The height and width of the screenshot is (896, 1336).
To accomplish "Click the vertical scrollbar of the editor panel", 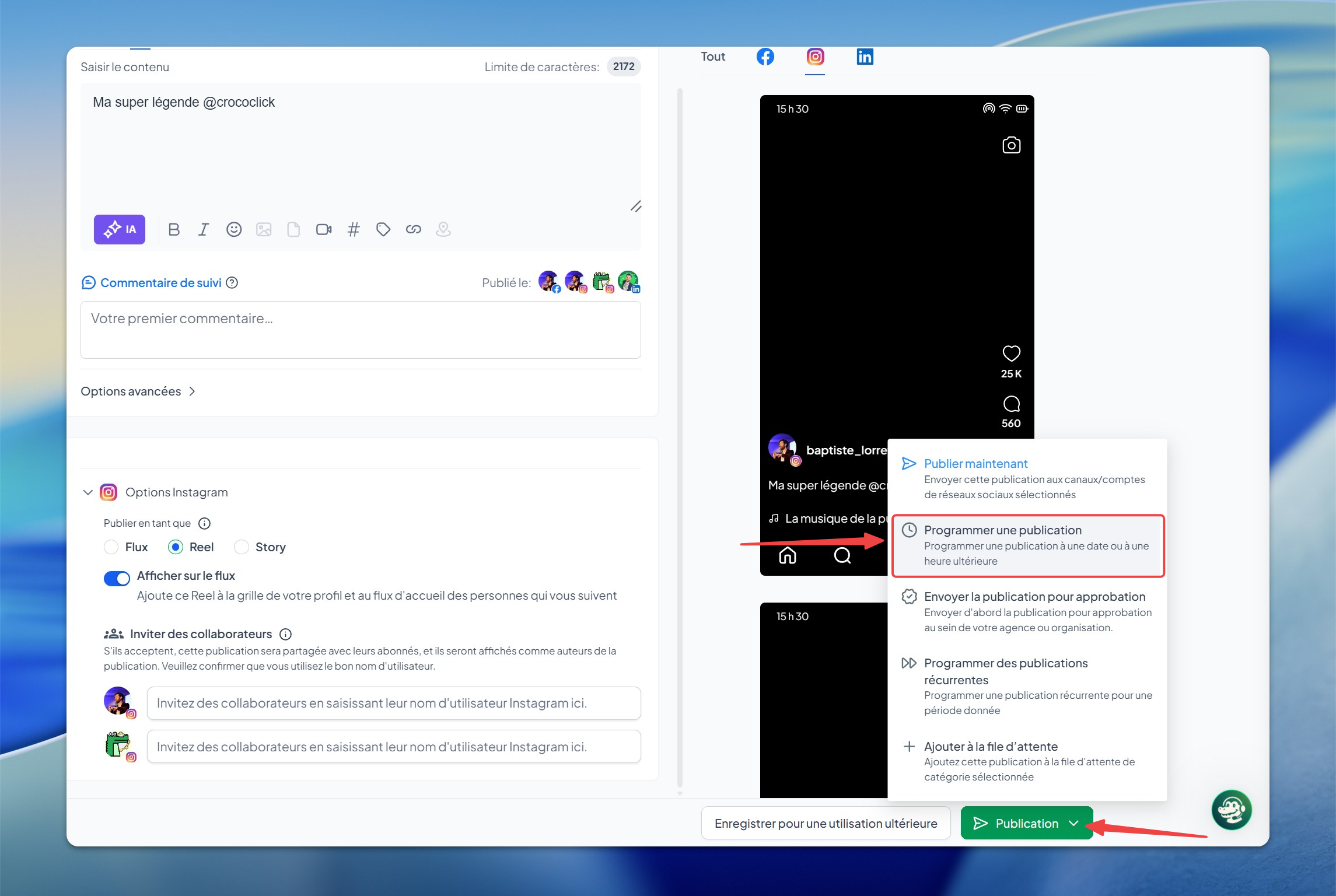I will pyautogui.click(x=680, y=437).
